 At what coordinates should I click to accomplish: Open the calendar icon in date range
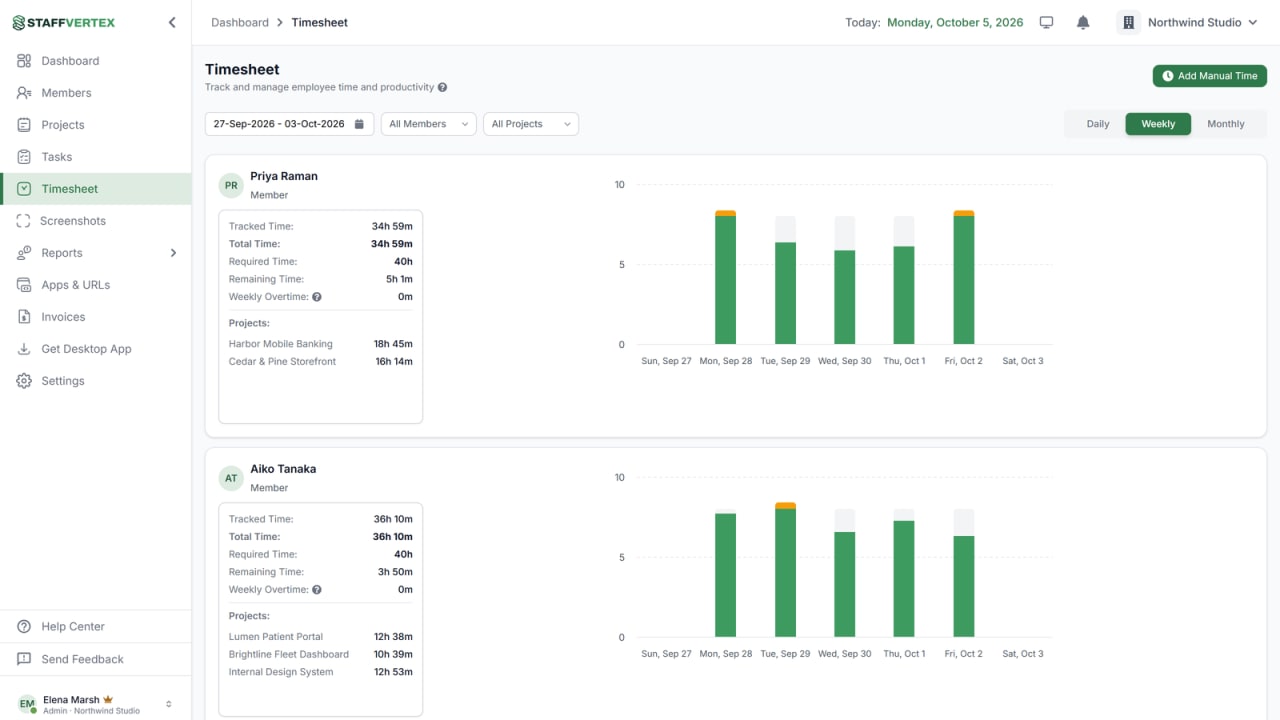pyautogui.click(x=359, y=124)
